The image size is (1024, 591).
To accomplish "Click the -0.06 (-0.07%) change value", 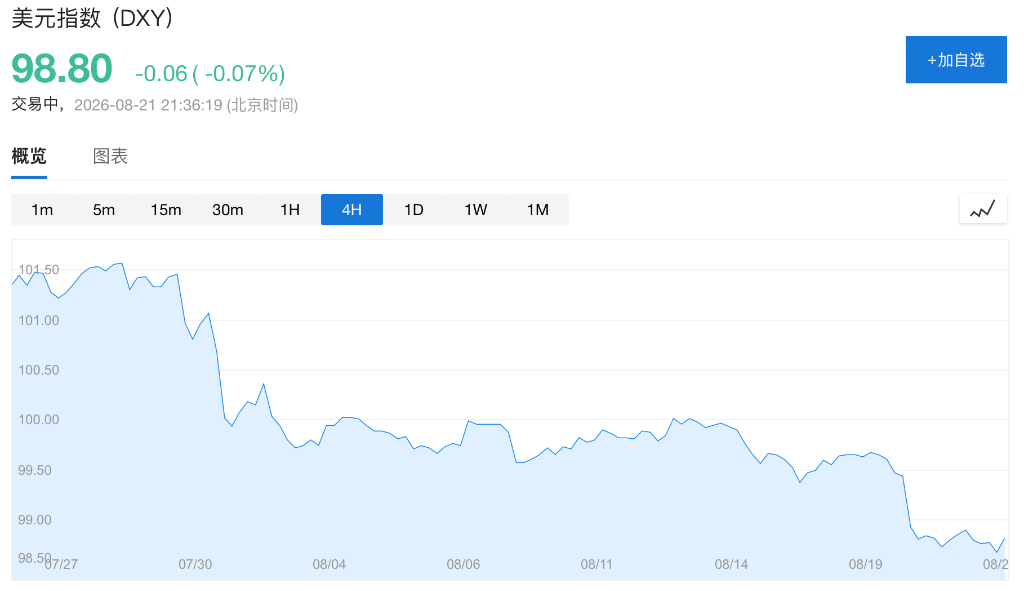I will point(210,73).
